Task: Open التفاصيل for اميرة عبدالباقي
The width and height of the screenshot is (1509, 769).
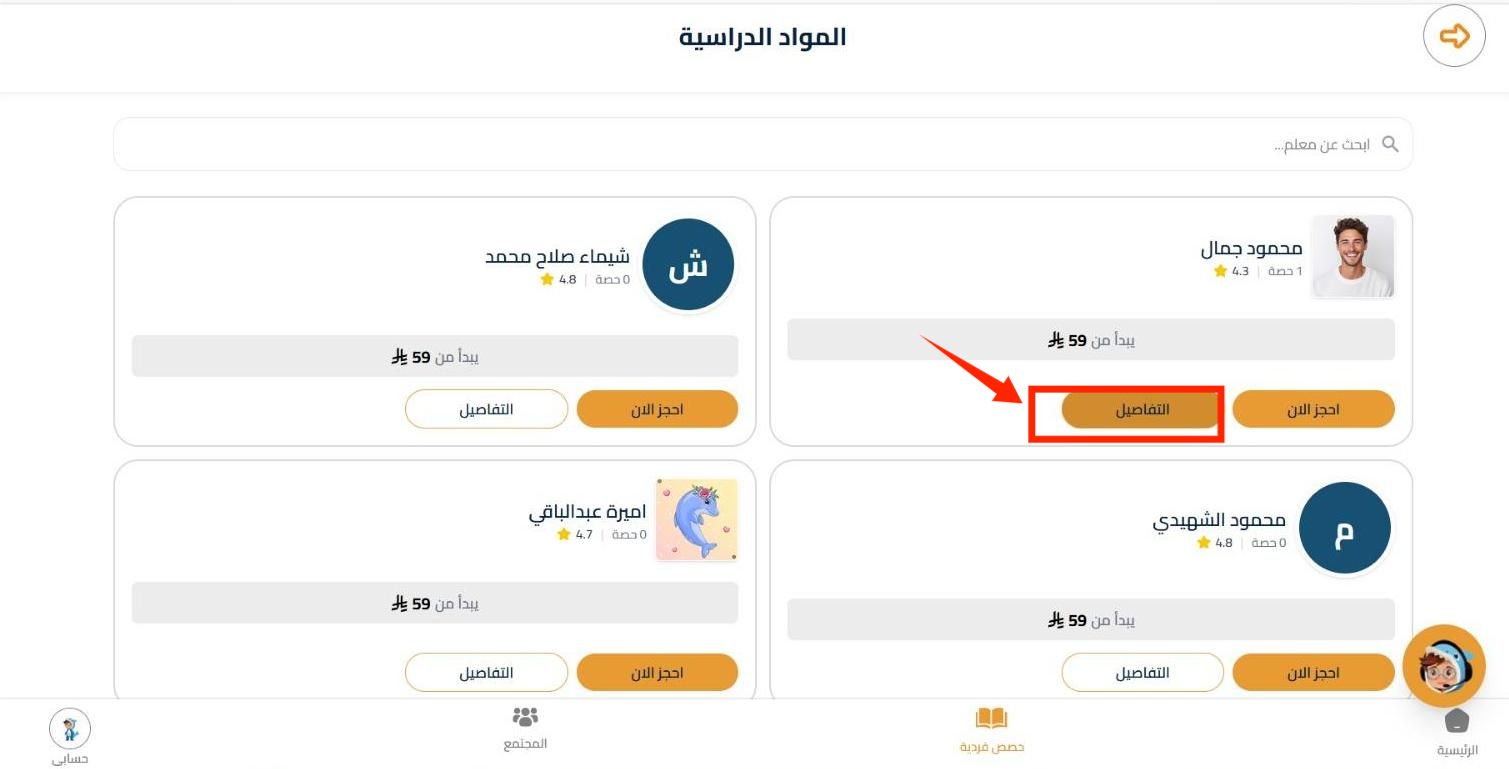Action: 486,673
